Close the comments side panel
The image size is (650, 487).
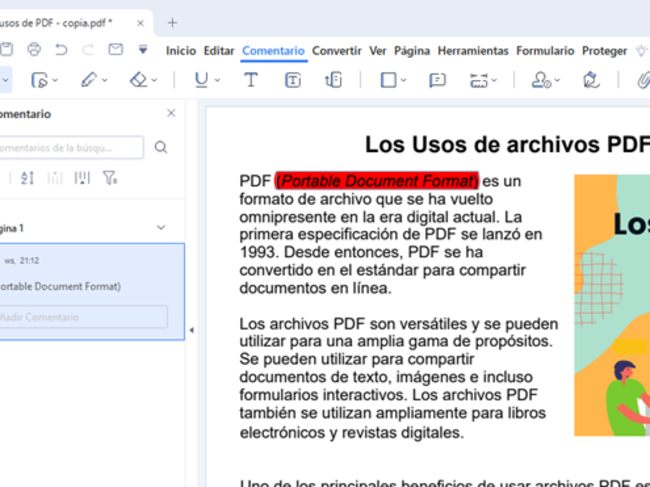[171, 114]
